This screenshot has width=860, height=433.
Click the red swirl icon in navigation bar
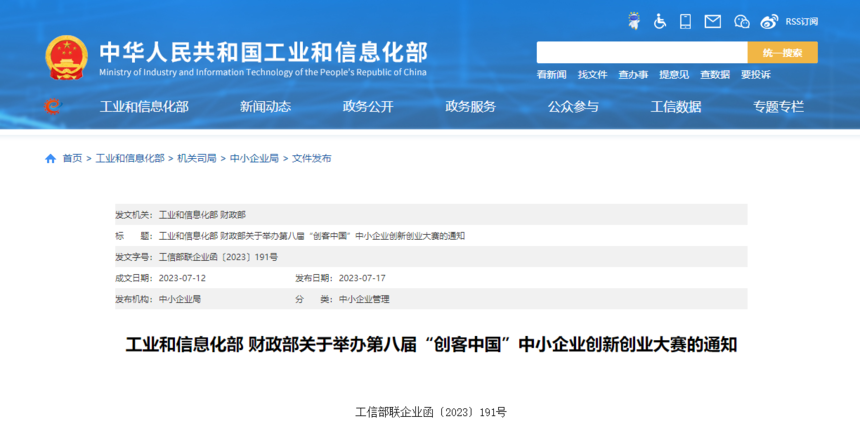[52, 106]
